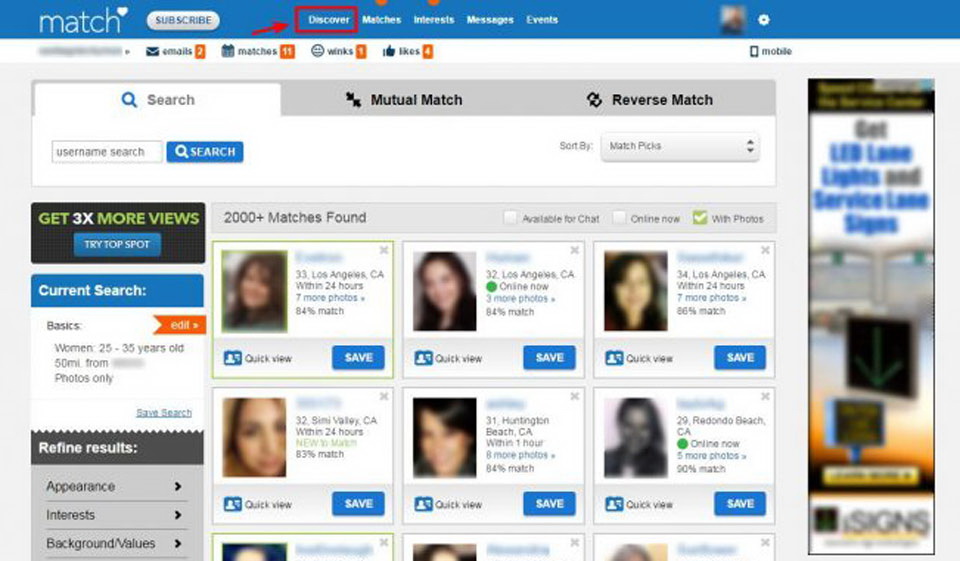Click the Save Search link
The image size is (960, 561).
click(163, 413)
